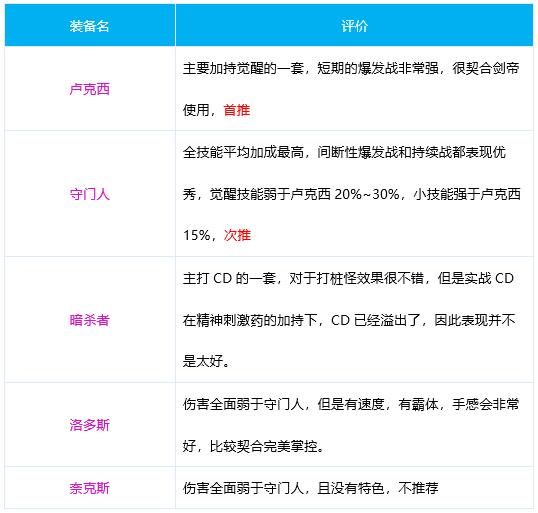Image resolution: width=538 pixels, height=513 pixels.
Task: Click the text 比较契合完美掌控
Action: (266, 446)
